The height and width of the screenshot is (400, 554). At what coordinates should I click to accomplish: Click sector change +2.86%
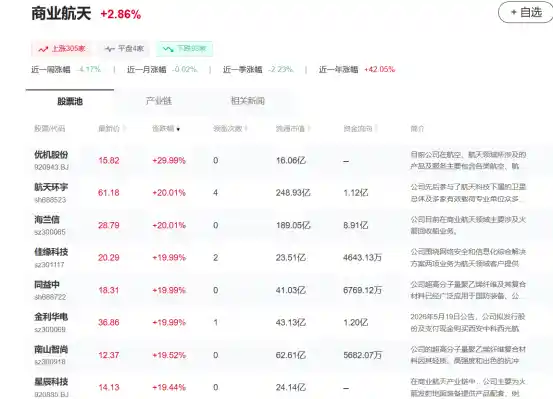(120, 14)
